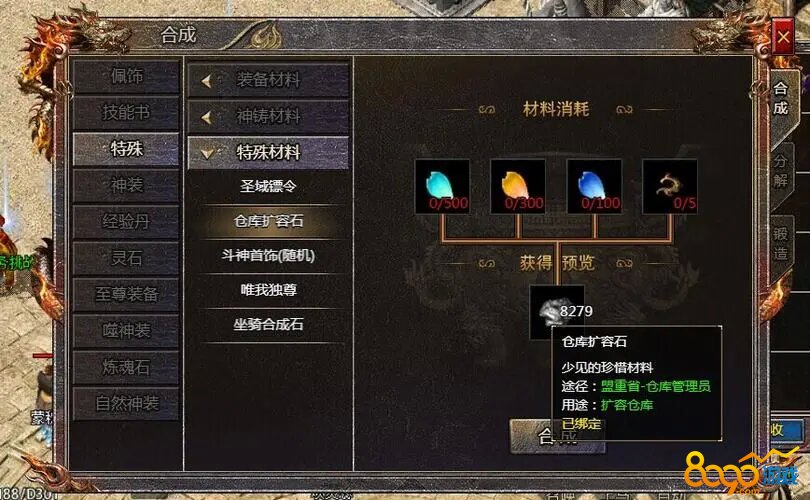Select the blue gem material slot
This screenshot has width=810, height=500.
[x=594, y=186]
